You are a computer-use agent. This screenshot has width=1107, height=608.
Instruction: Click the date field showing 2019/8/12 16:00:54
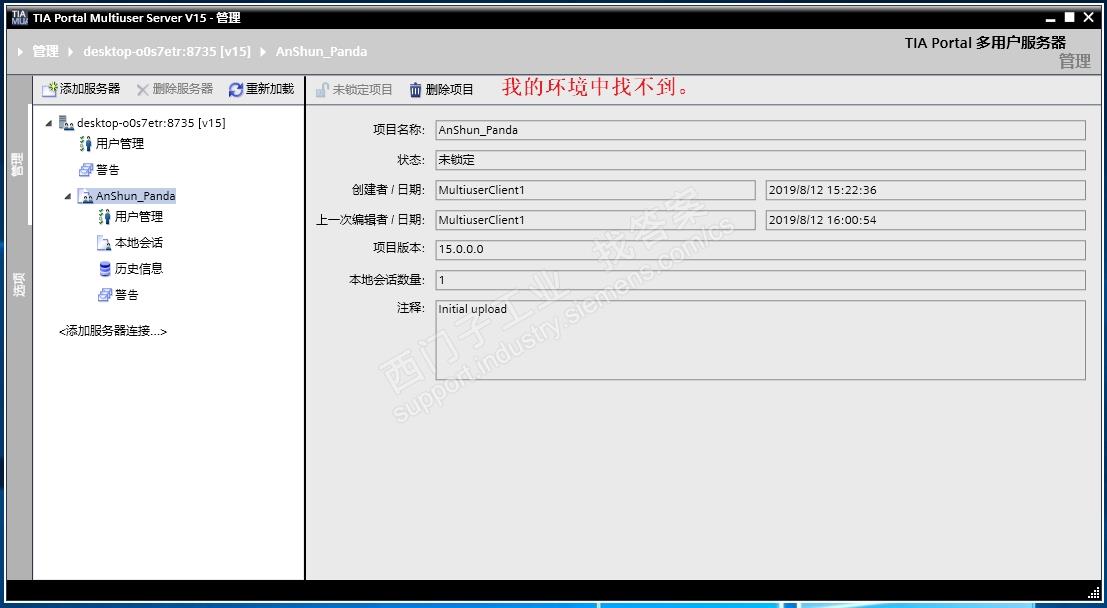pyautogui.click(x=926, y=220)
